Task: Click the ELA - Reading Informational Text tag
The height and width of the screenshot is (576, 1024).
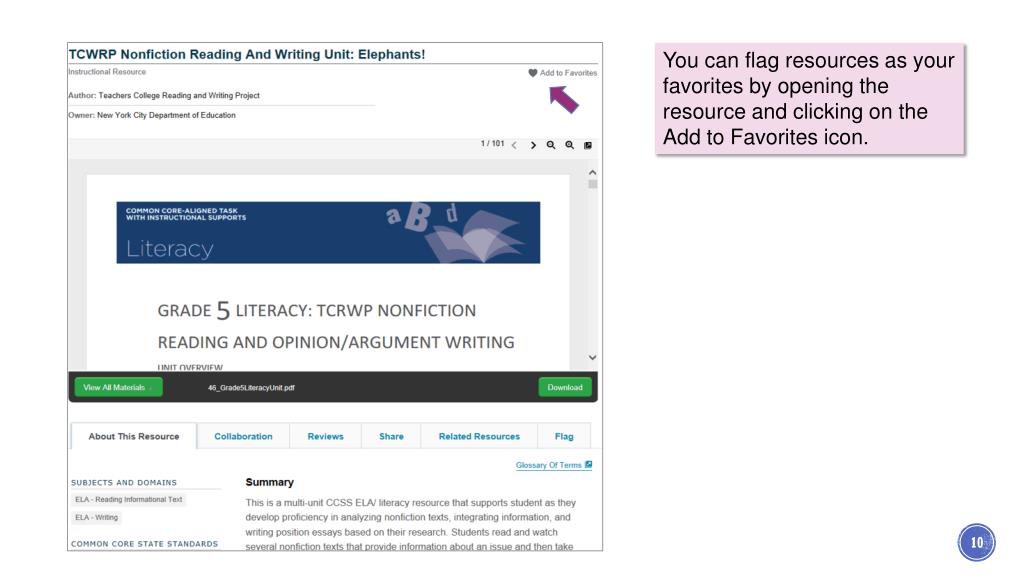Action: pos(129,500)
